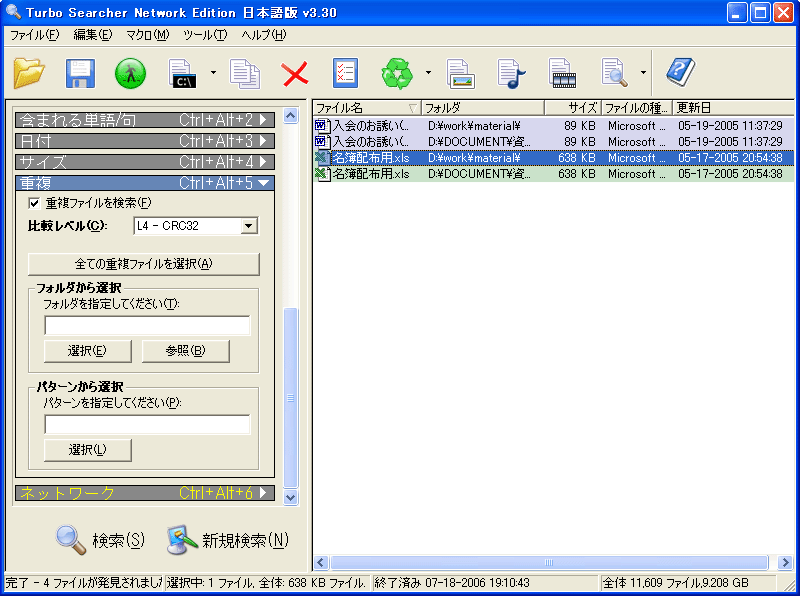Expand the サイズ section

(x=145, y=162)
